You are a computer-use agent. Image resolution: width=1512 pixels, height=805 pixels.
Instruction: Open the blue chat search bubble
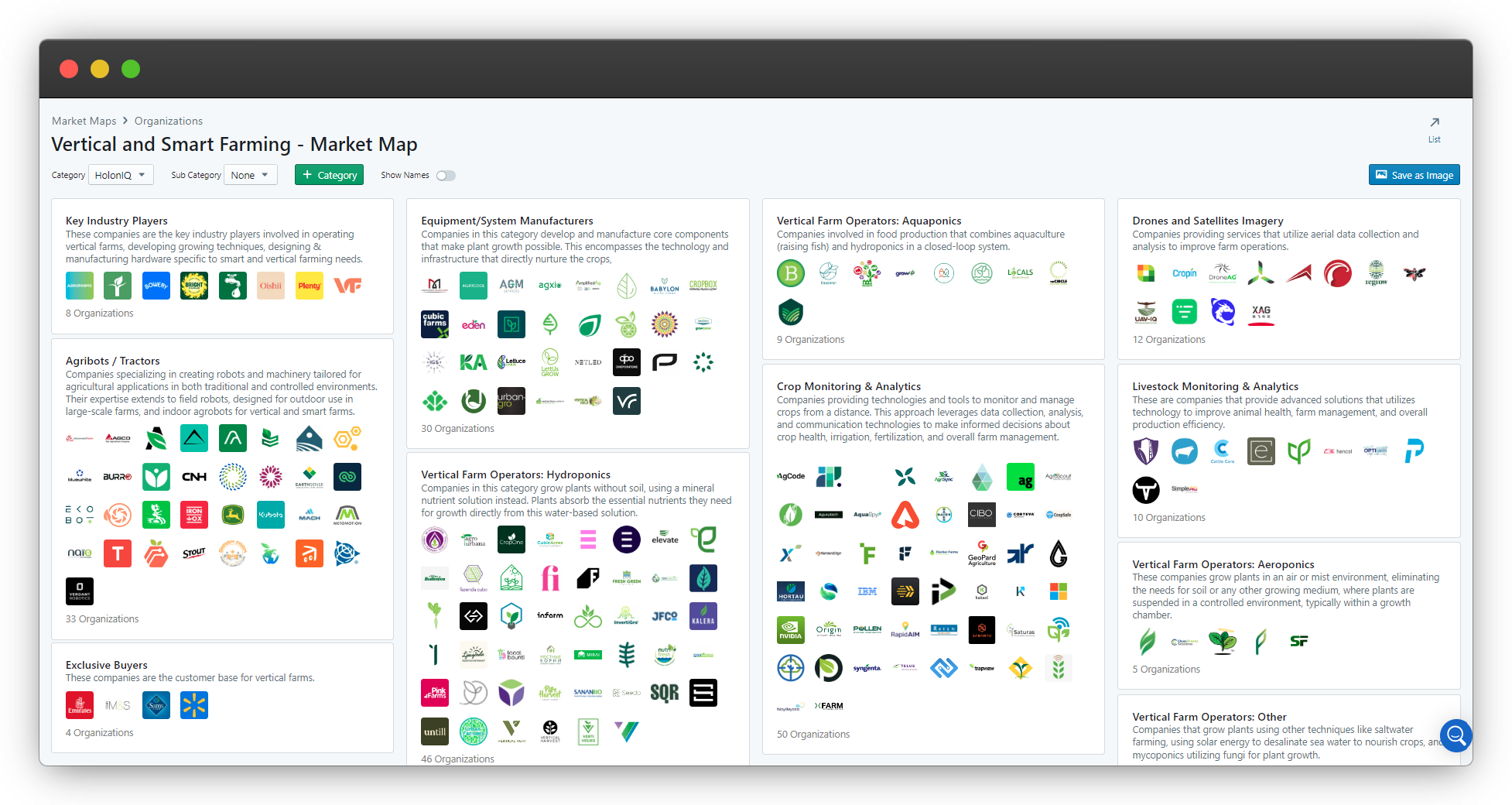pyautogui.click(x=1456, y=735)
